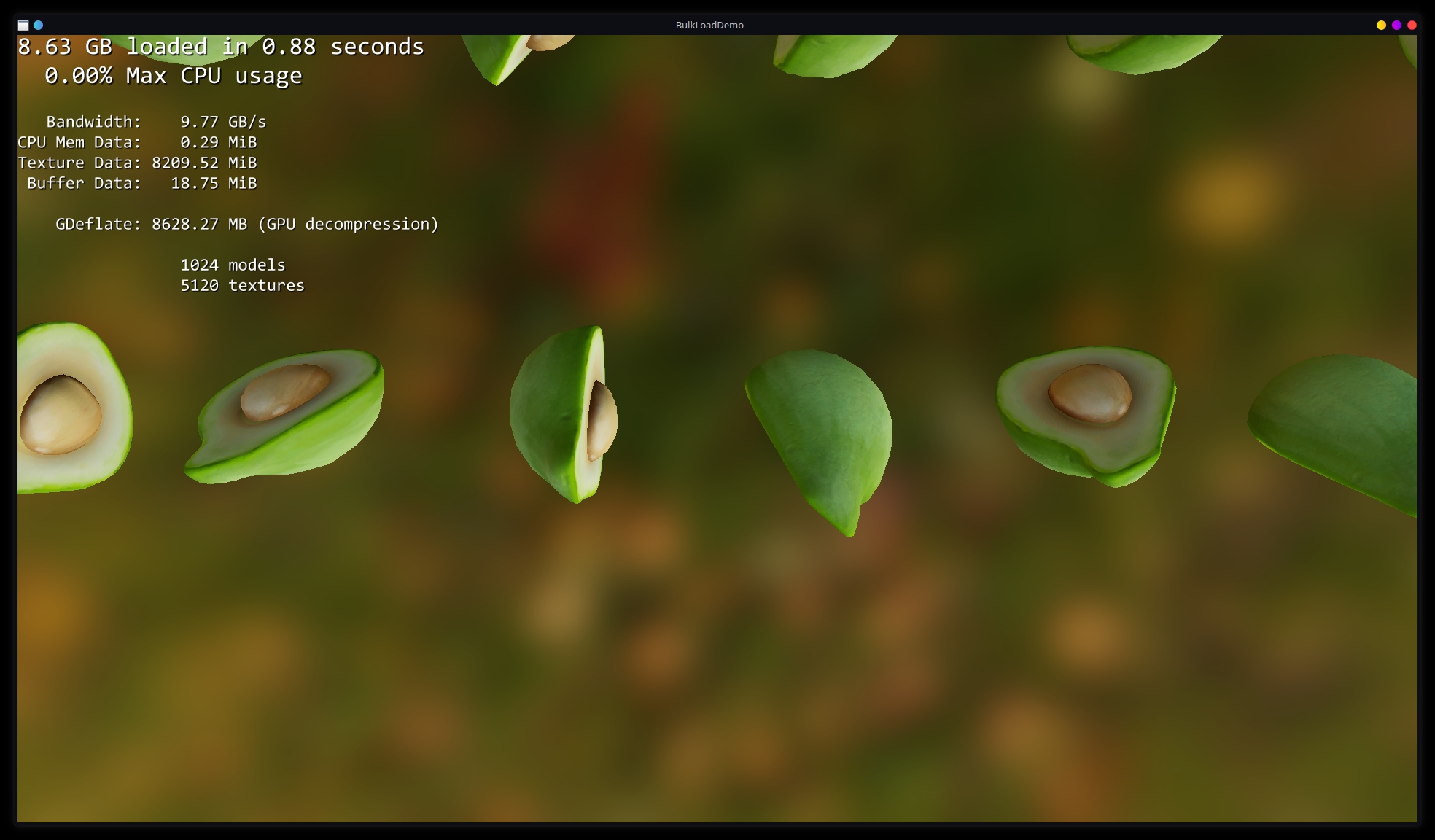Viewport: 1435px width, 840px height.
Task: Minimize window with yellow circle button
Action: tap(1381, 25)
